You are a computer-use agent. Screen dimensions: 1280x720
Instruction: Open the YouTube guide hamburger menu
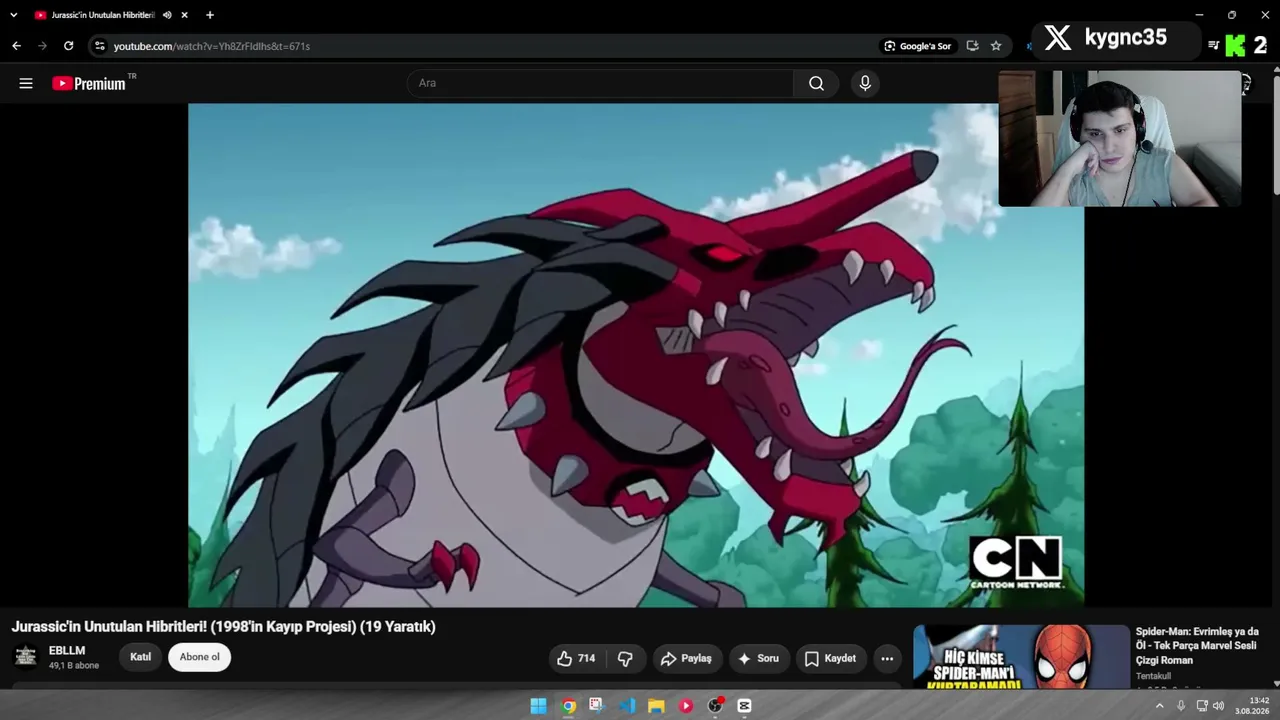(x=26, y=83)
